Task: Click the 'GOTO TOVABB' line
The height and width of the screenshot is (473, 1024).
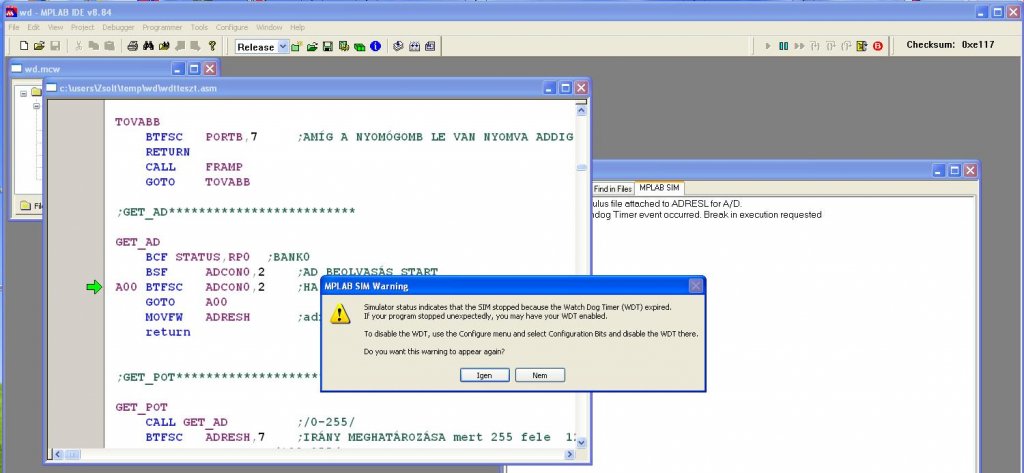Action: click(198, 182)
